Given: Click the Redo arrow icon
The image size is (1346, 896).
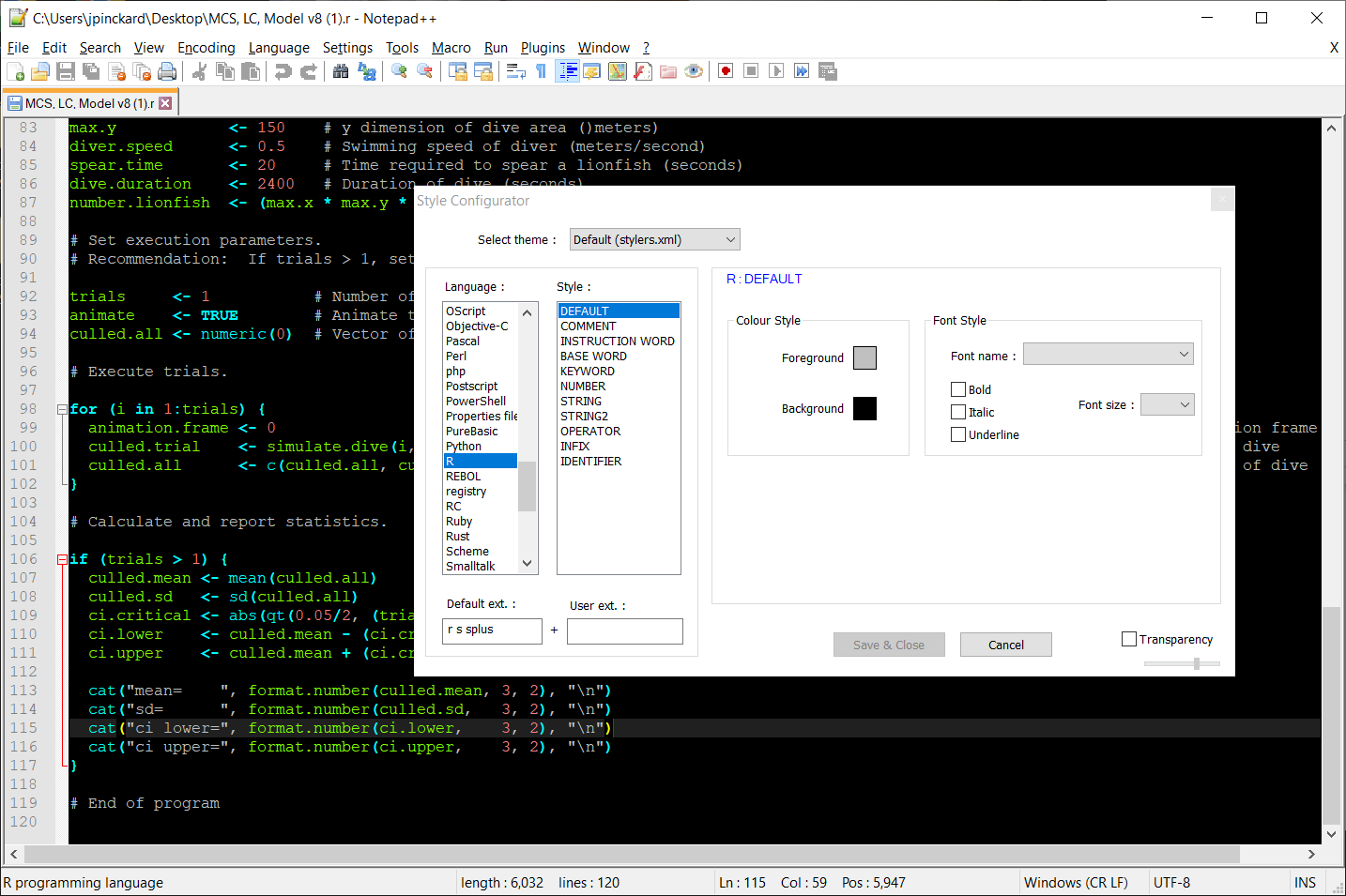Looking at the screenshot, I should pos(308,71).
